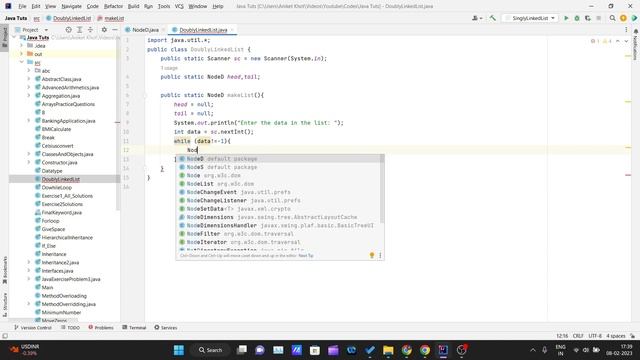The image size is (640, 360).
Task: Expand all in Project panel
Action: (x=80, y=30)
